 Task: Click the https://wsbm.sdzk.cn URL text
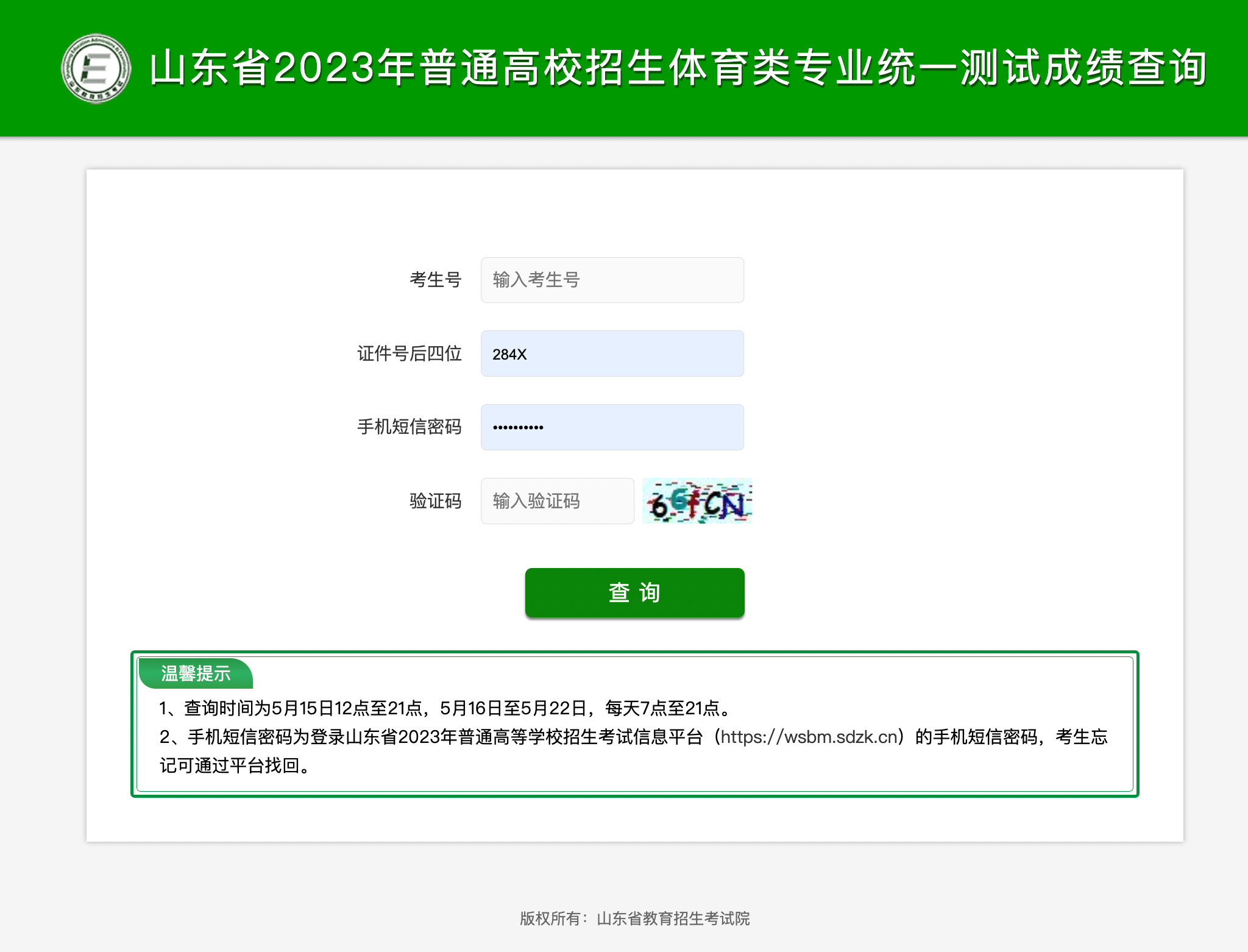[810, 737]
